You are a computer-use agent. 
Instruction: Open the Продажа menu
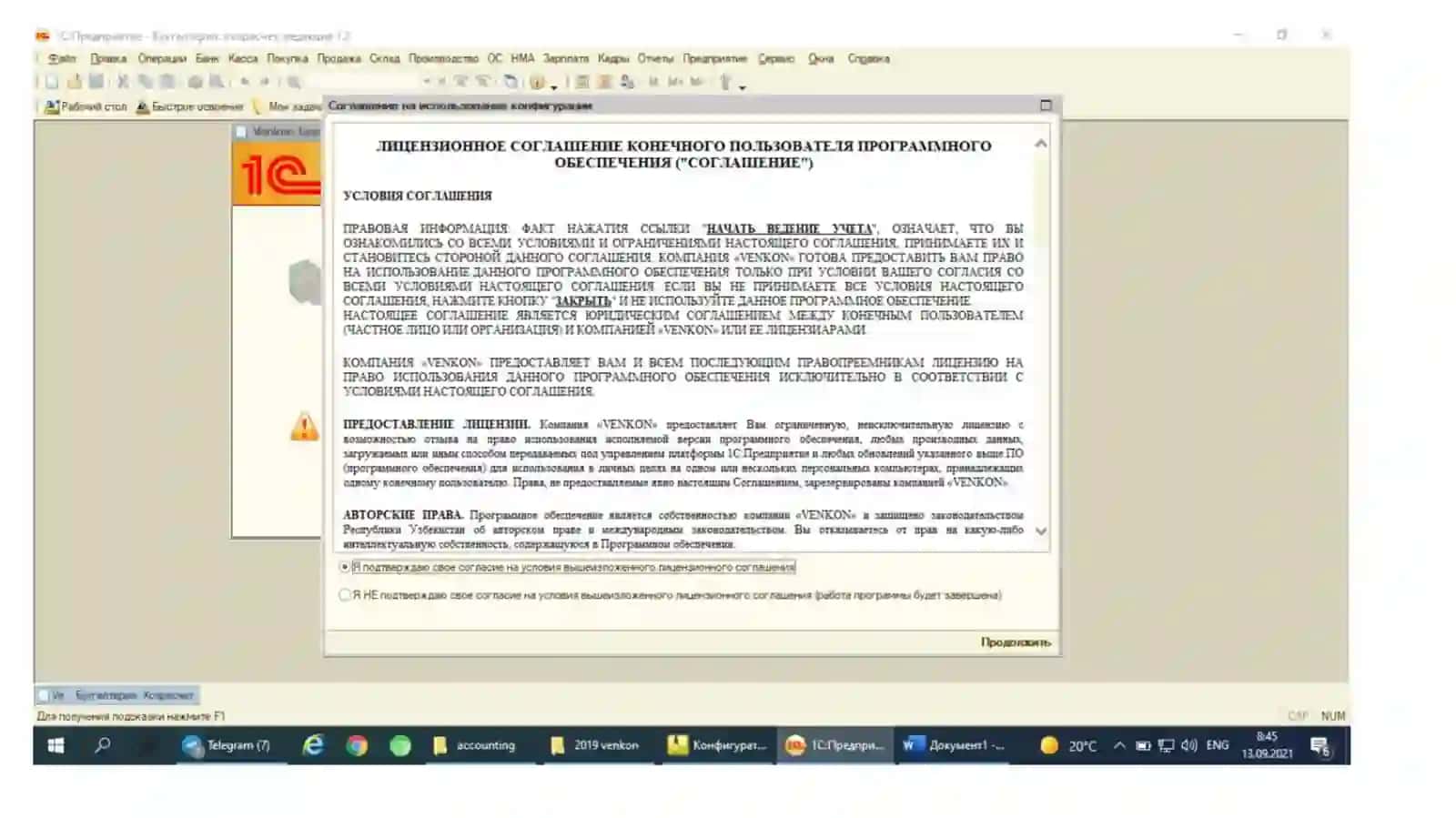(x=339, y=58)
